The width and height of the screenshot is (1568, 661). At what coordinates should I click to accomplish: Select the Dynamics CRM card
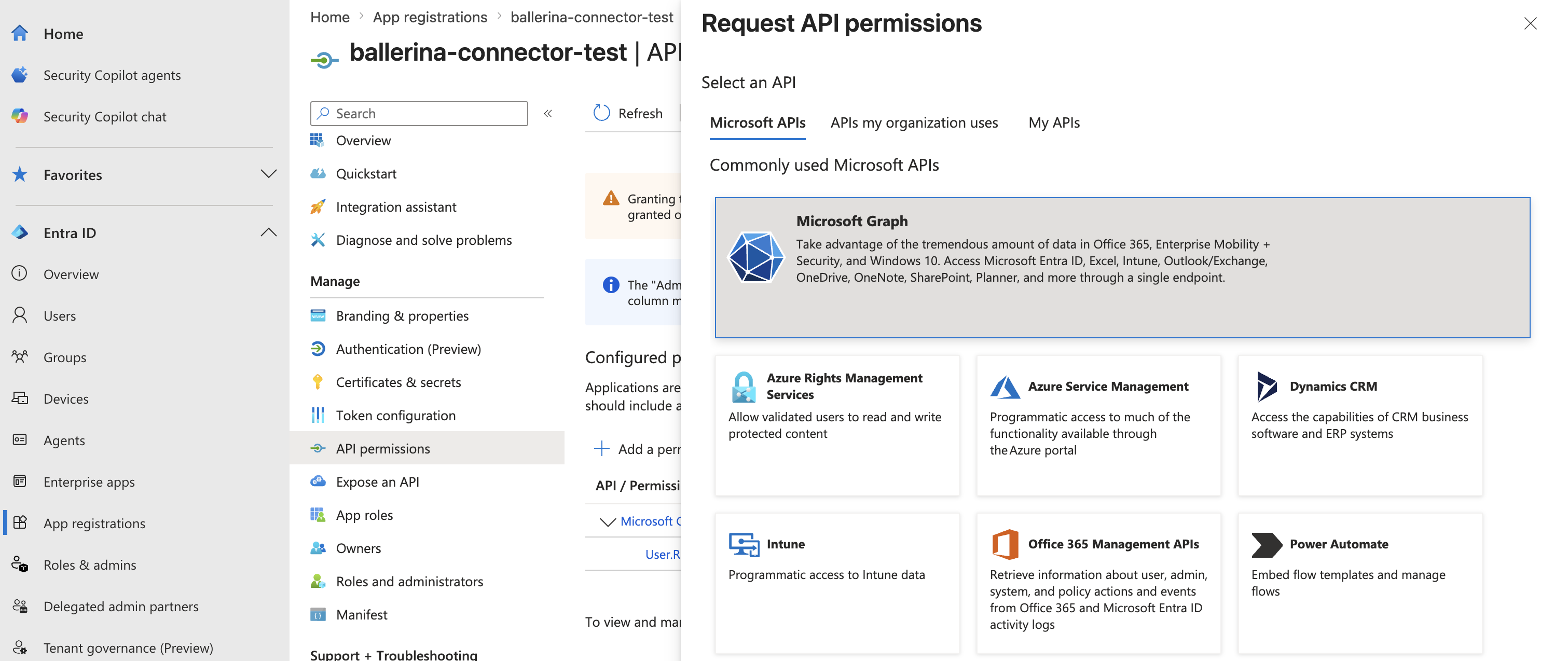pos(1360,425)
